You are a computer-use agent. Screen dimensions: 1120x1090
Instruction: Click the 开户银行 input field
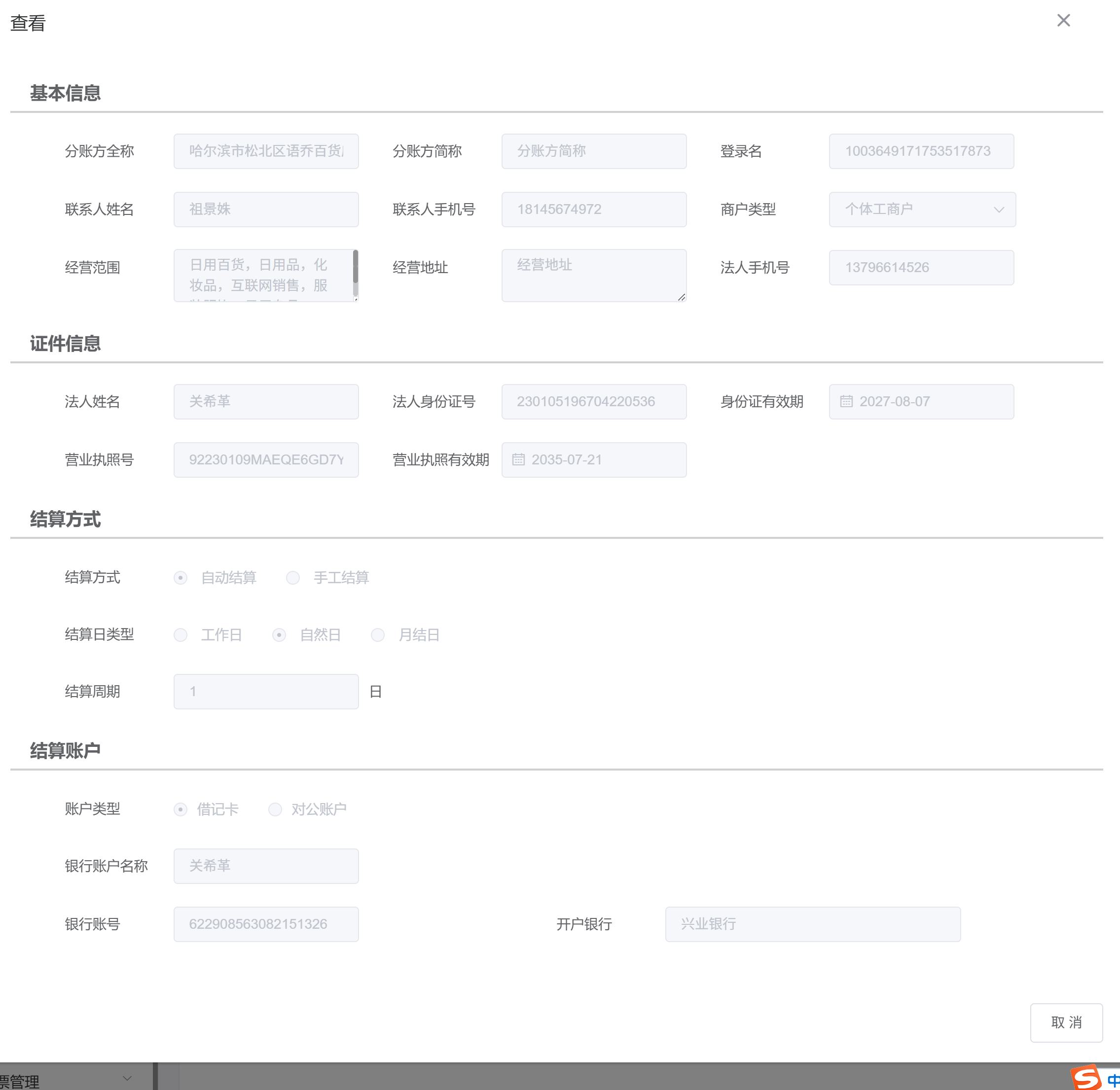click(x=812, y=924)
